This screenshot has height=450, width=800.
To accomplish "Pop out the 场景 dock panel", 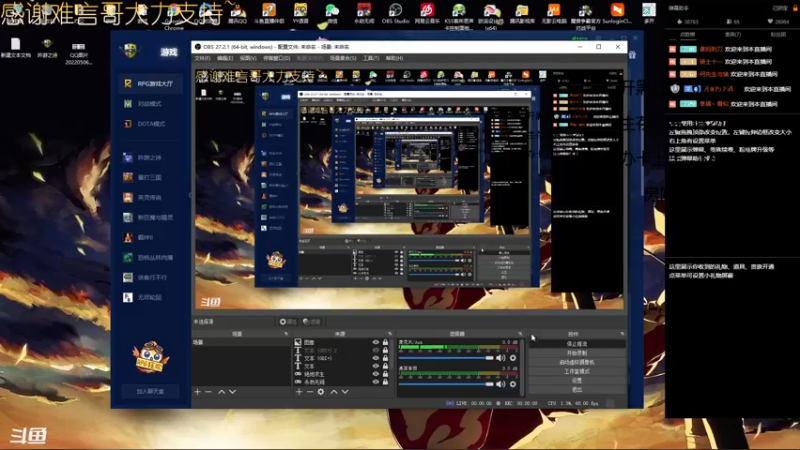I will (286, 334).
